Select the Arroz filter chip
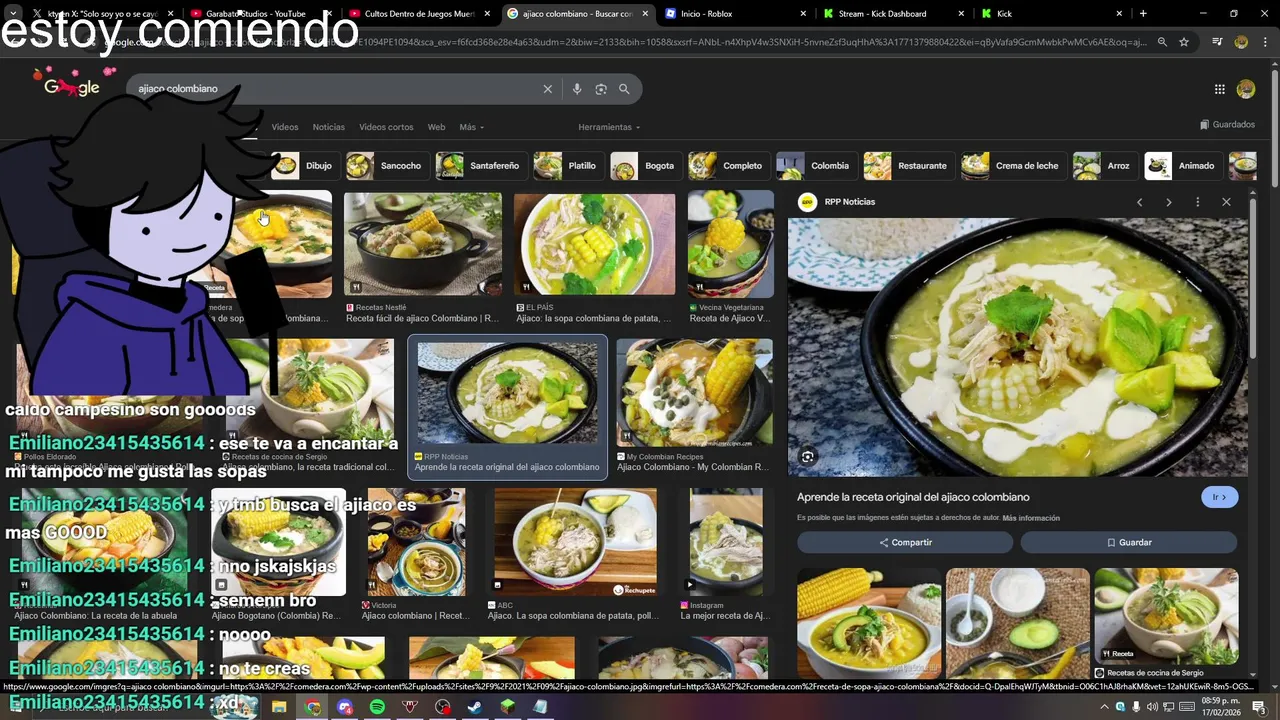Image resolution: width=1280 pixels, height=720 pixels. 1104,166
